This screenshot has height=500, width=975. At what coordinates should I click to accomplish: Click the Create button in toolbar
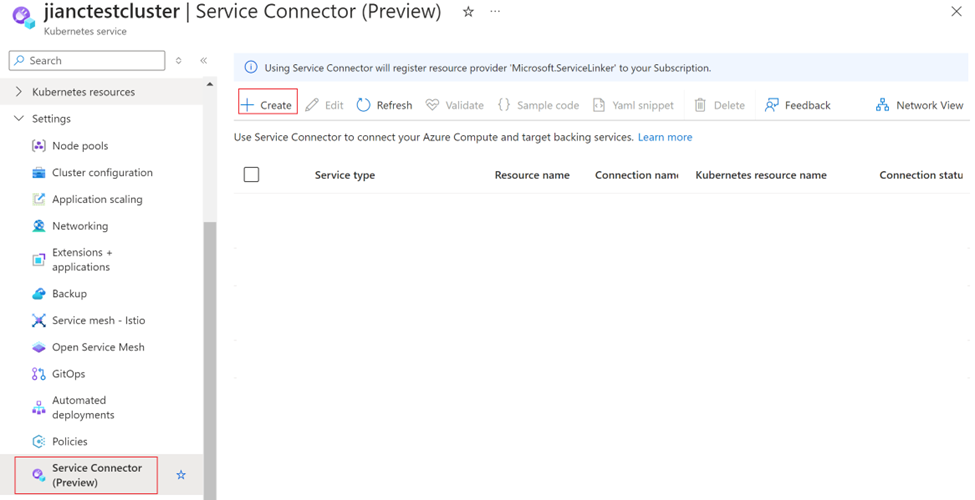[267, 105]
